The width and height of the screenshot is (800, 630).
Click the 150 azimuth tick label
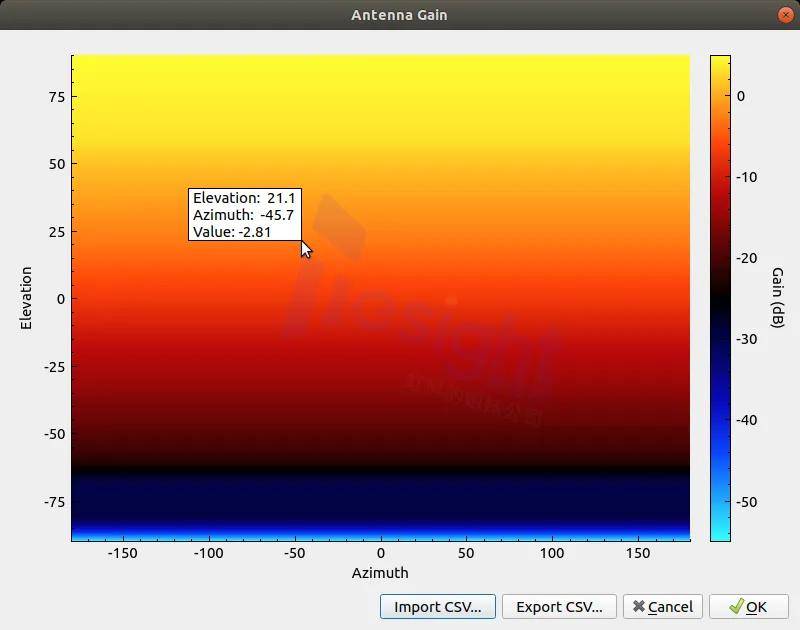pos(638,553)
